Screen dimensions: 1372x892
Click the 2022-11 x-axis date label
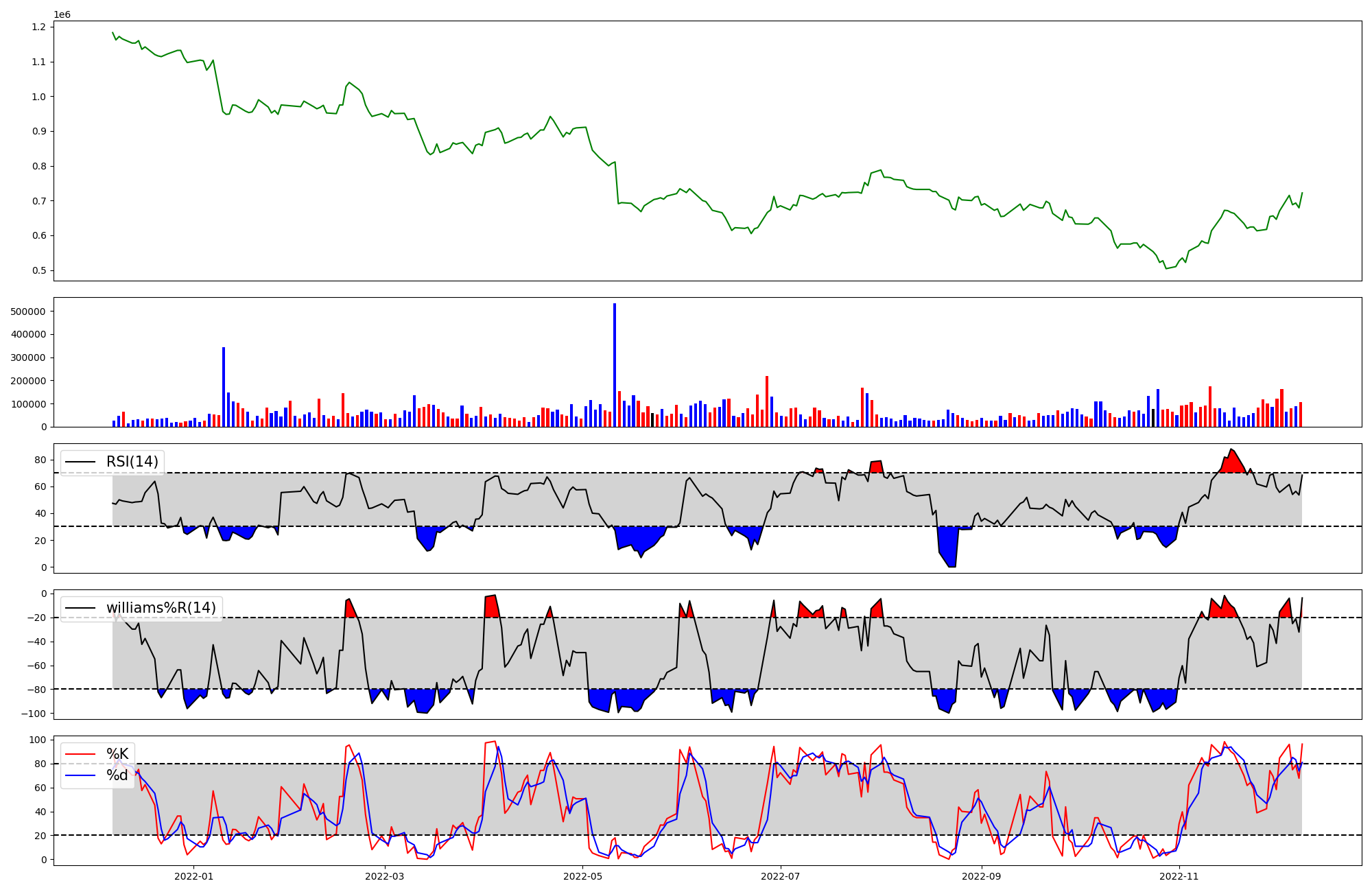click(x=1179, y=876)
